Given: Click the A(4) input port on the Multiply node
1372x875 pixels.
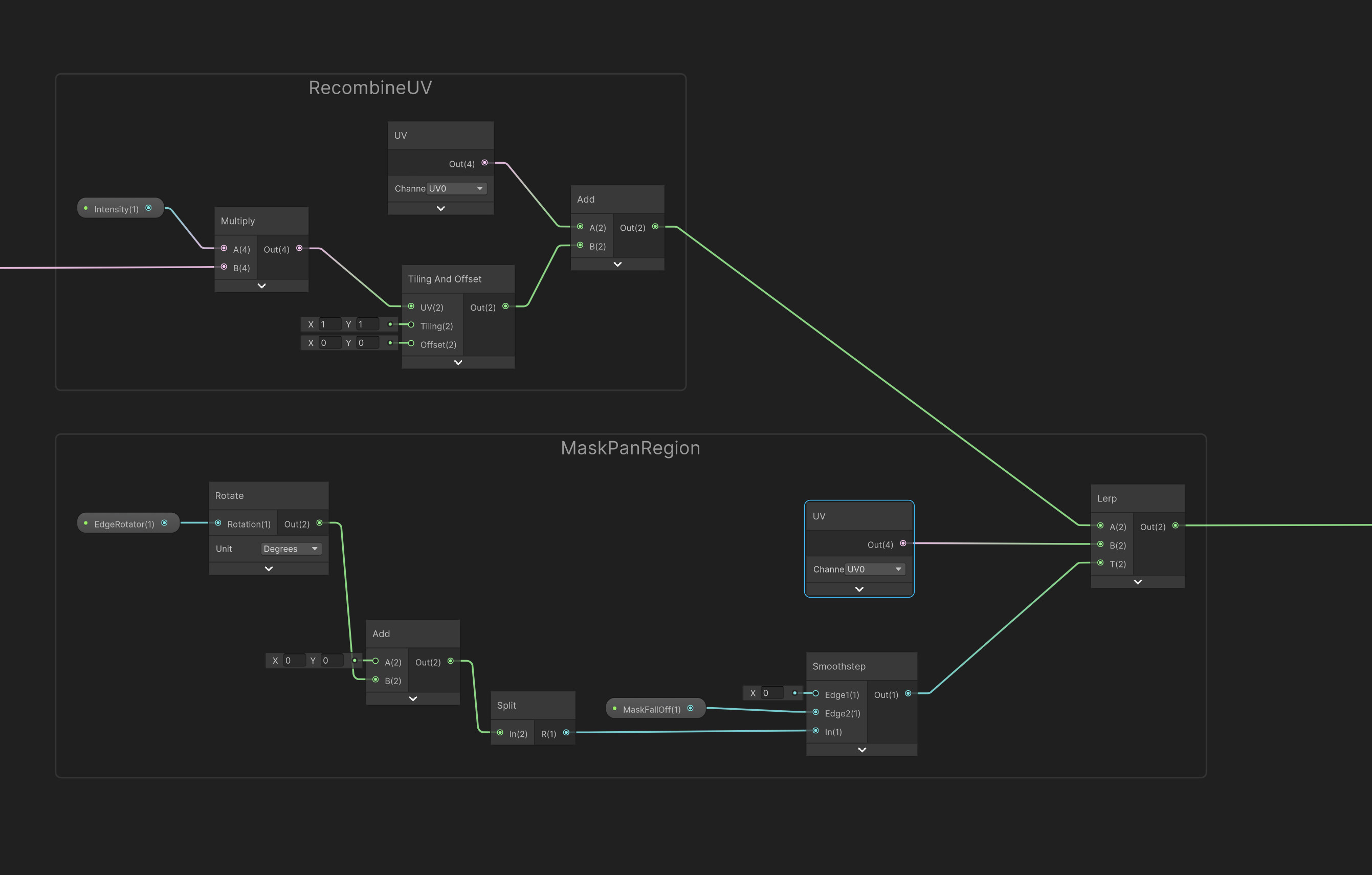Looking at the screenshot, I should coord(224,248).
